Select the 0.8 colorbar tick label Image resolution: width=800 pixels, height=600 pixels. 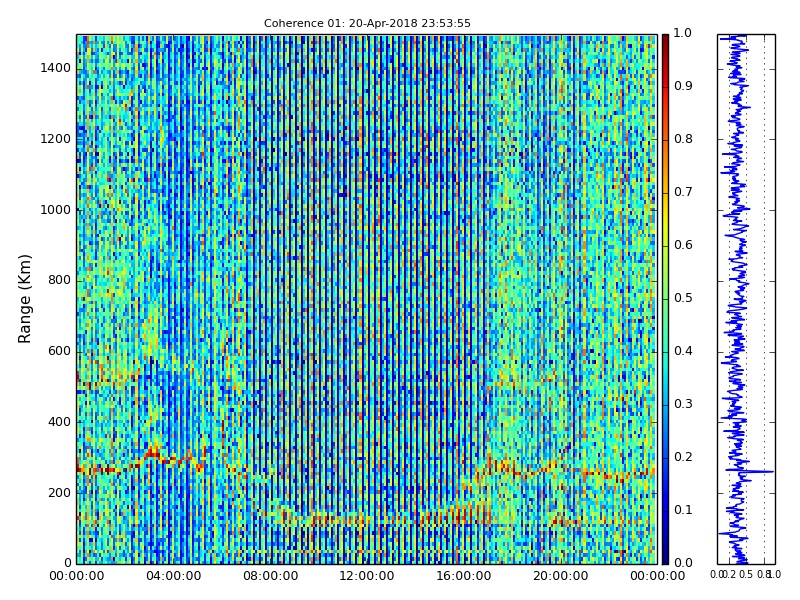point(683,139)
